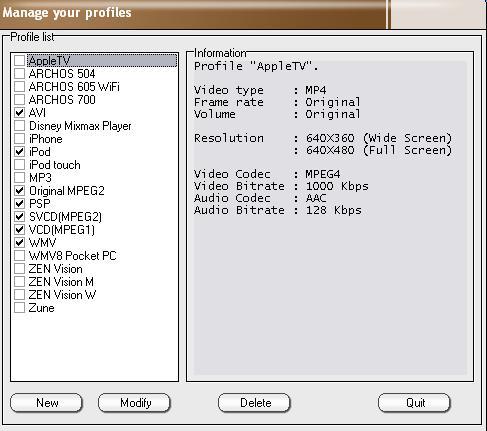Enable the ZEN Vision checkbox
This screenshot has width=487, height=431.
(x=19, y=269)
